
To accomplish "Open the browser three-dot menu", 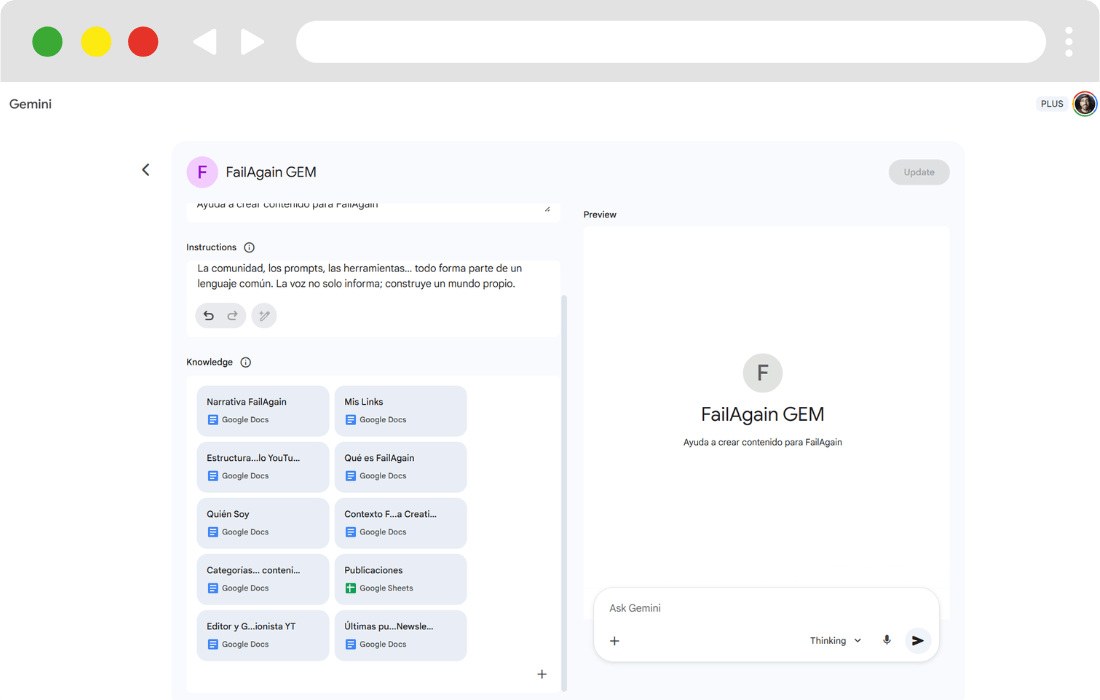I will [x=1069, y=42].
